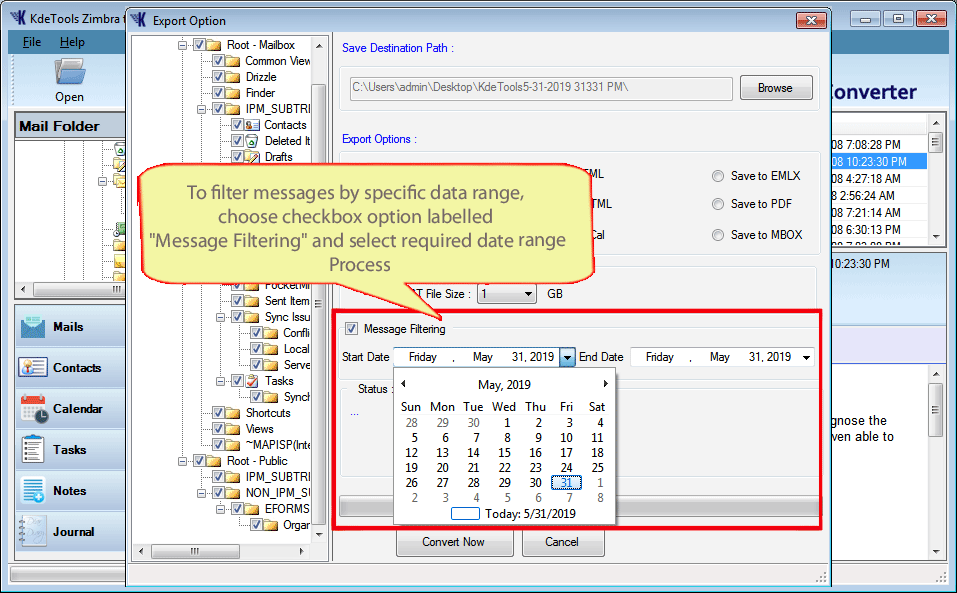Click the Browse button

click(x=776, y=88)
